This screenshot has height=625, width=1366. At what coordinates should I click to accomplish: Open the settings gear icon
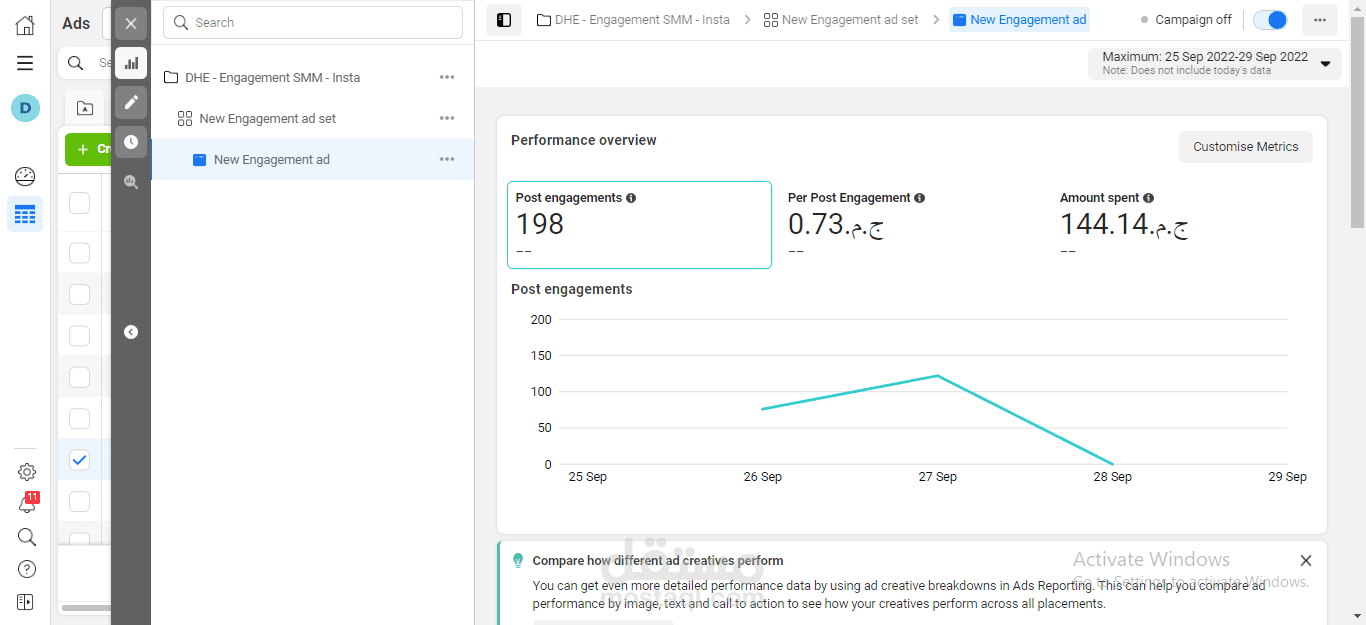pos(27,472)
